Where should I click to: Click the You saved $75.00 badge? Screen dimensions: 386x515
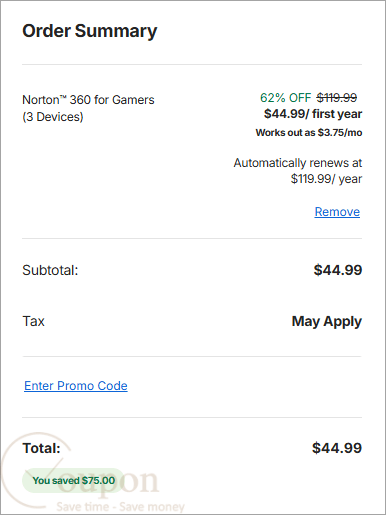pos(73,480)
